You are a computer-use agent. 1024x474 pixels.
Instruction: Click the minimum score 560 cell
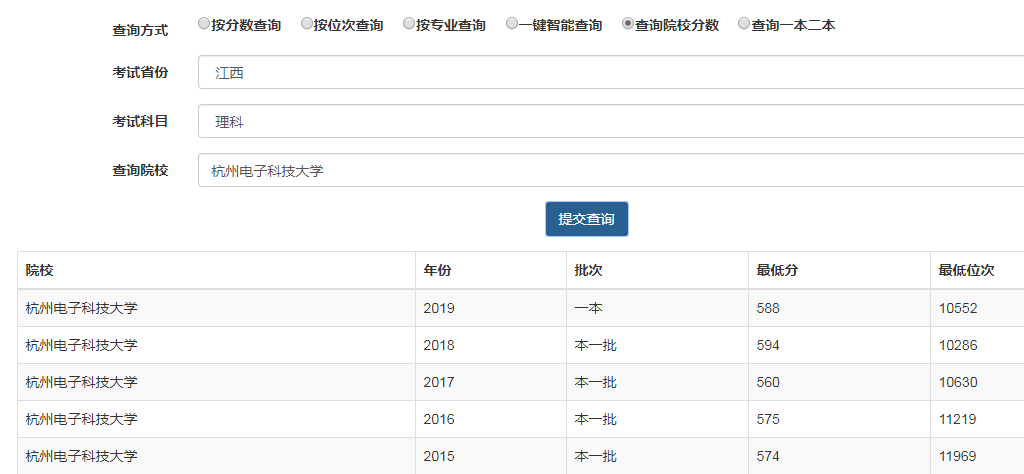coord(839,382)
